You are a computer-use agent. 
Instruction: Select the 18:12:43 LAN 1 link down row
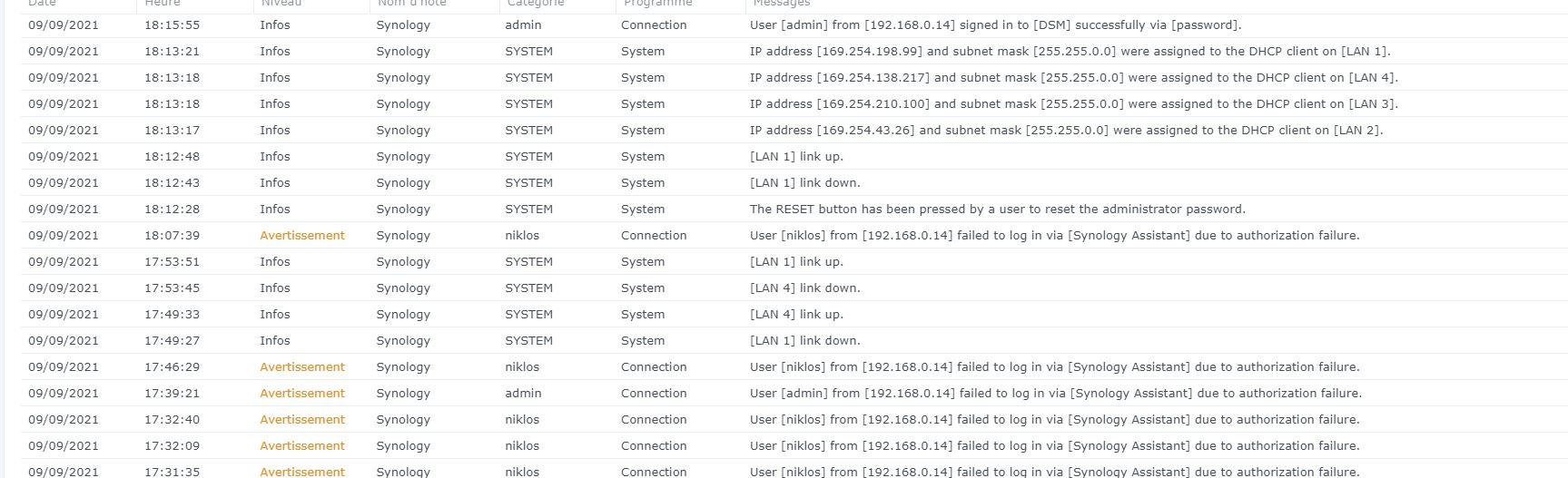click(804, 183)
